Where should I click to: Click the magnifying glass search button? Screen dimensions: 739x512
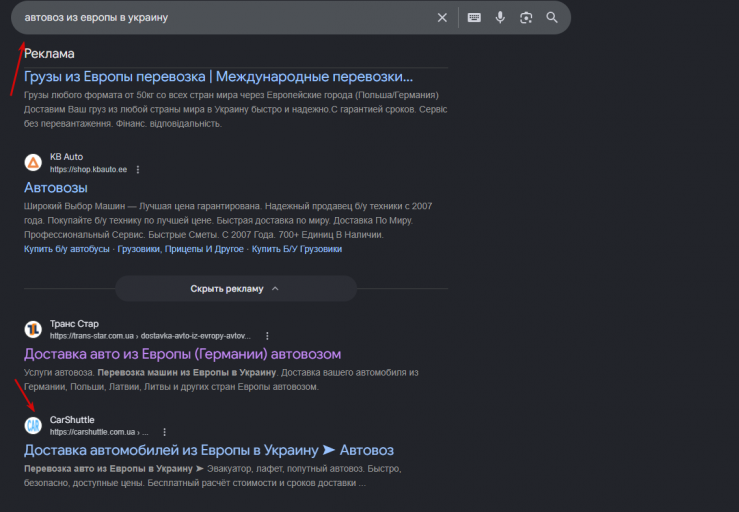(x=552, y=18)
